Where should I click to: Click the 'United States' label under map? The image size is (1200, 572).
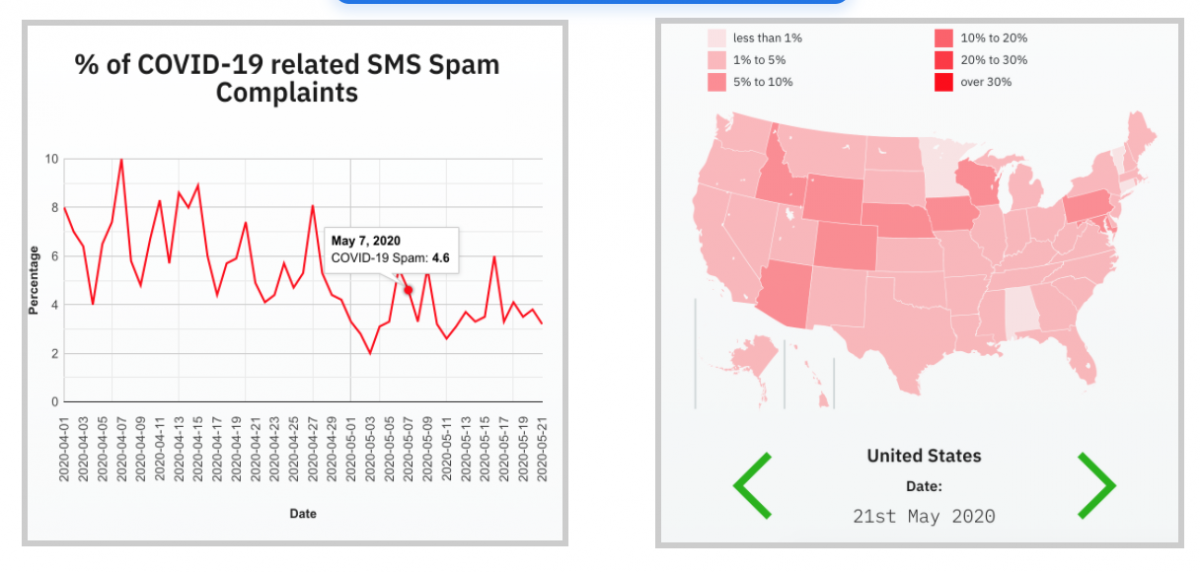click(x=923, y=456)
